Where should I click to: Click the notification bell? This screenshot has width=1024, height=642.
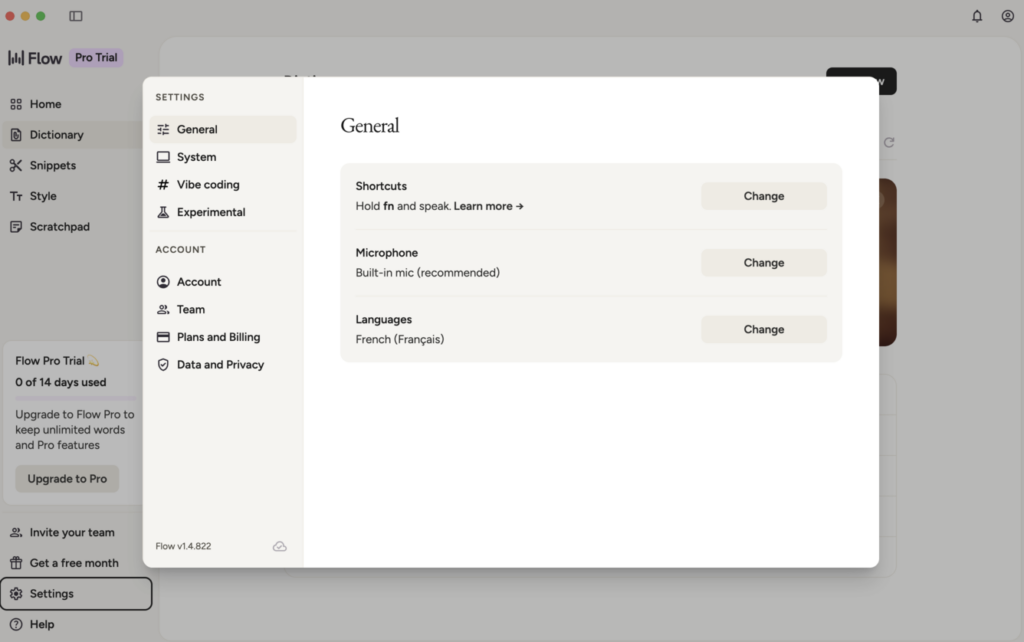(977, 16)
